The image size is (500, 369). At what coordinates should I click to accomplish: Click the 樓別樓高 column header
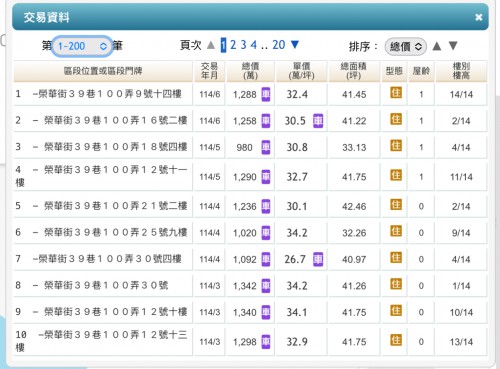pos(461,71)
